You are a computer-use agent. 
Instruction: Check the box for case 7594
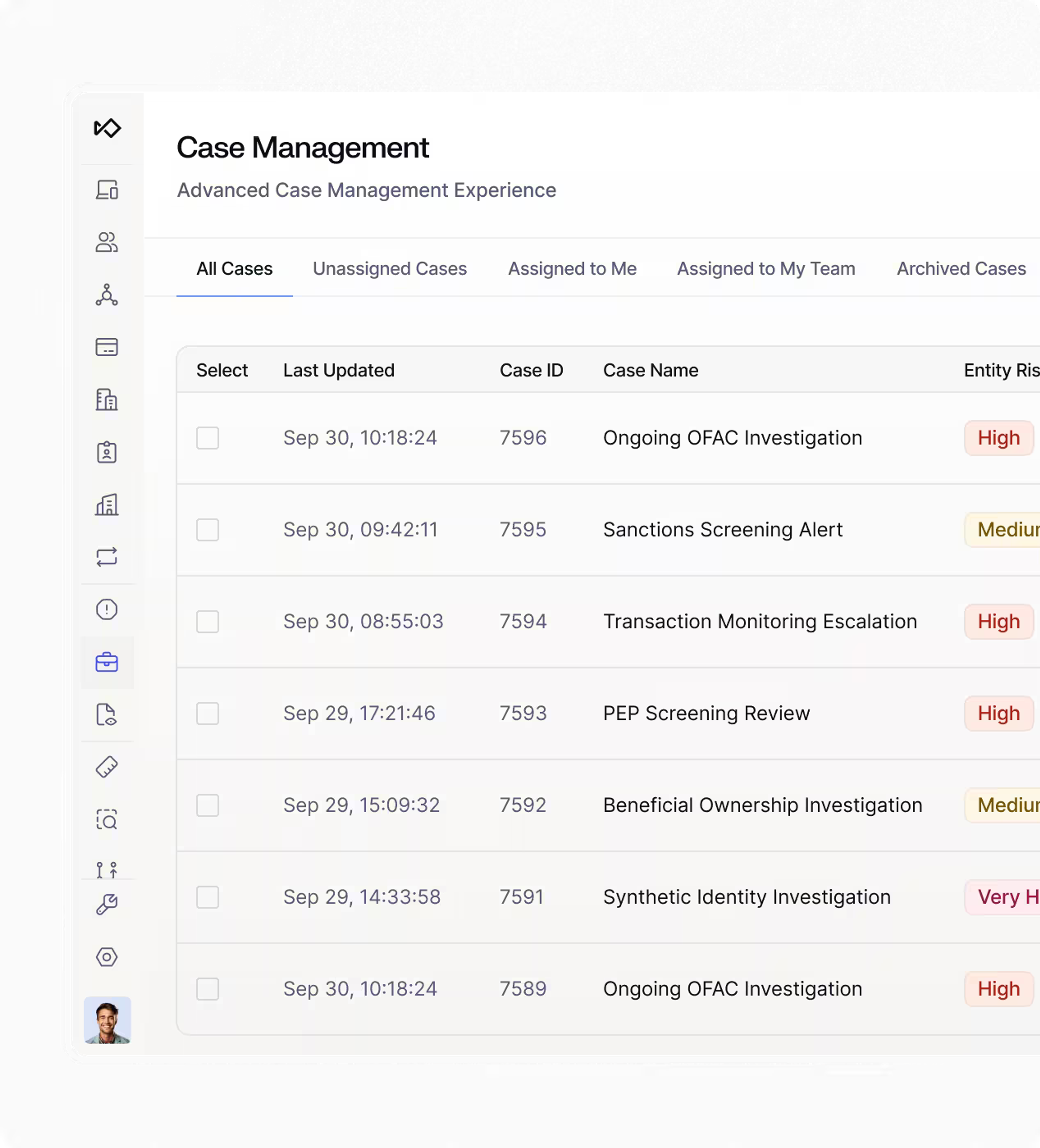click(208, 621)
